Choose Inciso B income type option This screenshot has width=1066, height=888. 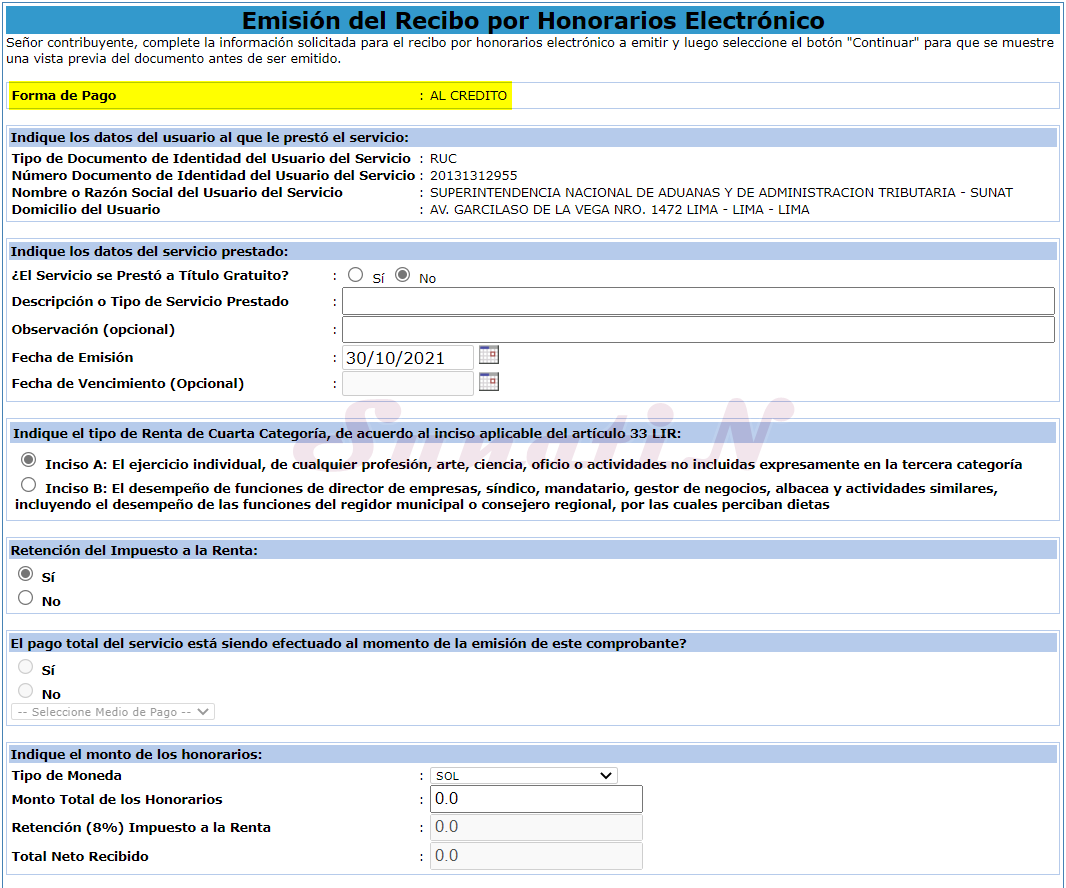pos(29,485)
